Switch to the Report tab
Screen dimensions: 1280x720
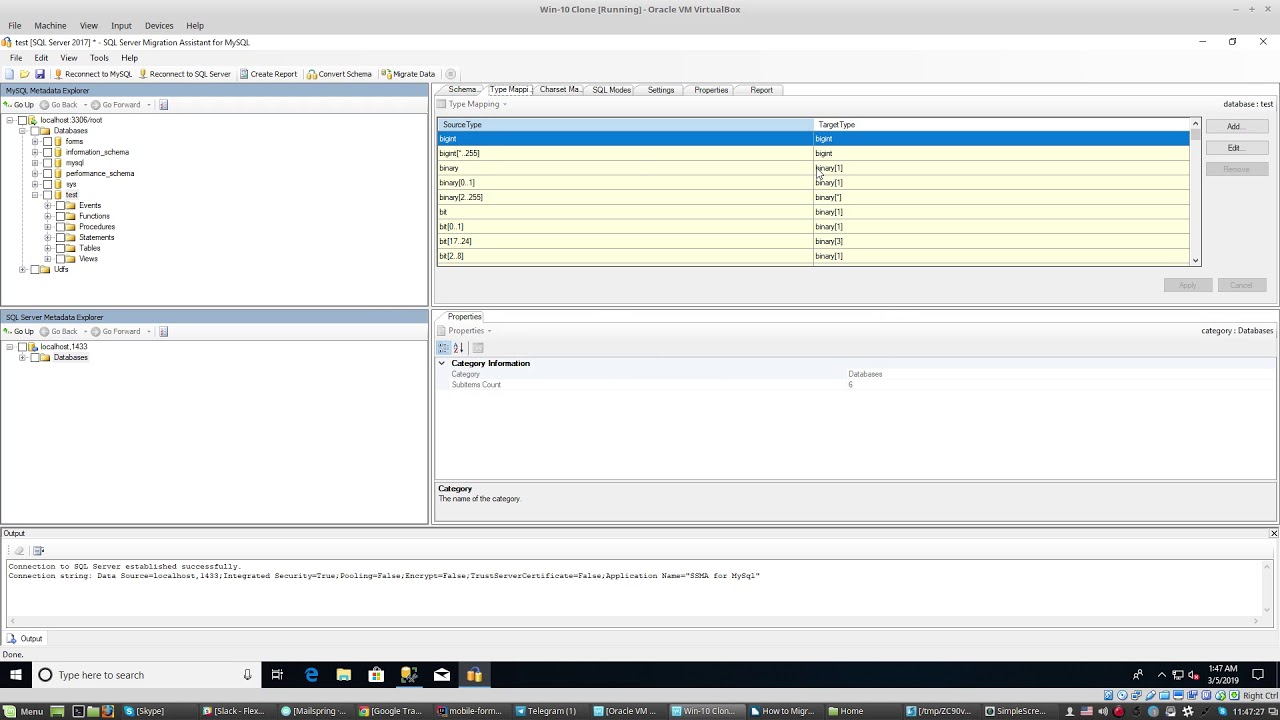coord(761,90)
